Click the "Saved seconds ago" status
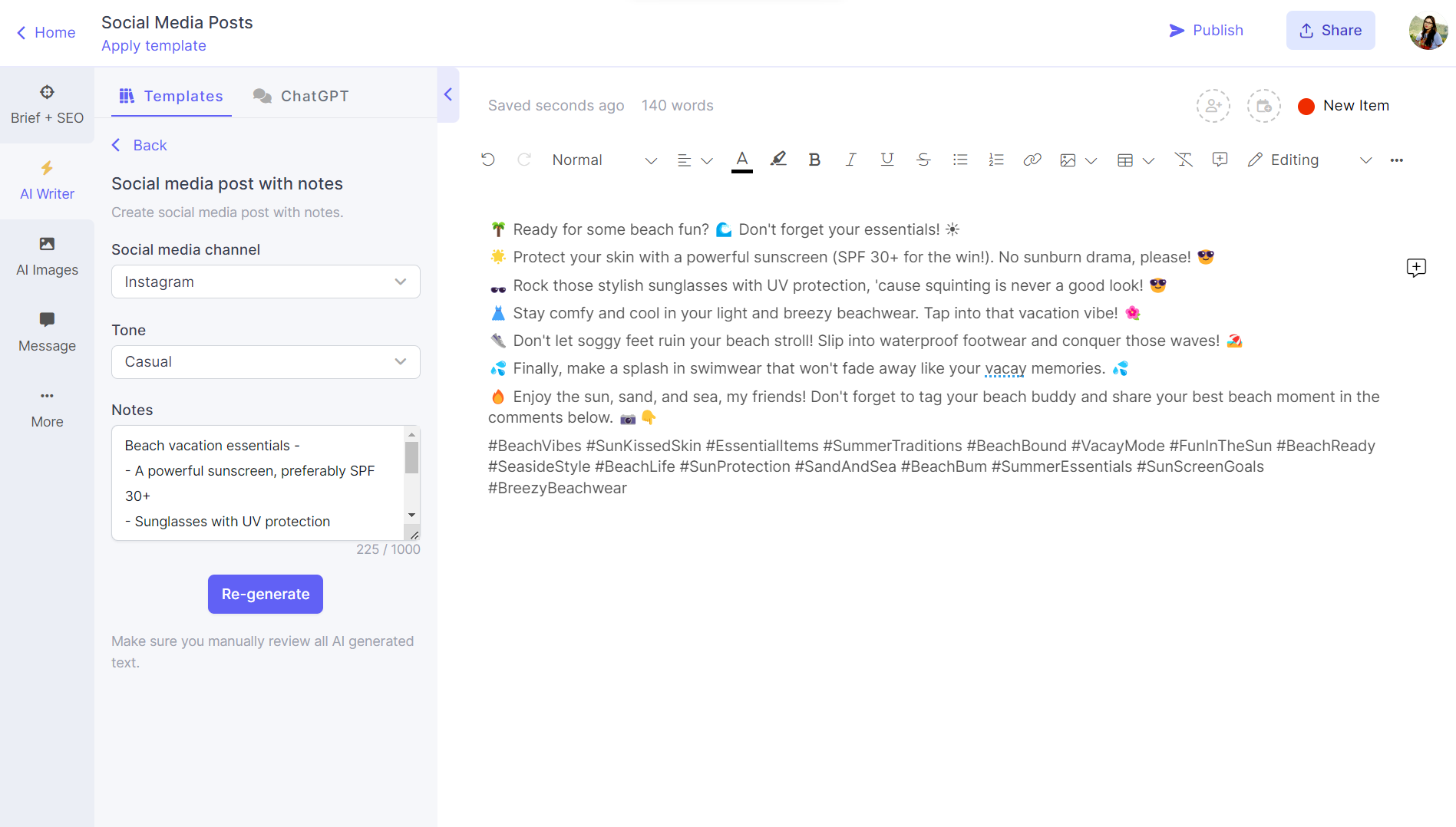 click(x=556, y=106)
